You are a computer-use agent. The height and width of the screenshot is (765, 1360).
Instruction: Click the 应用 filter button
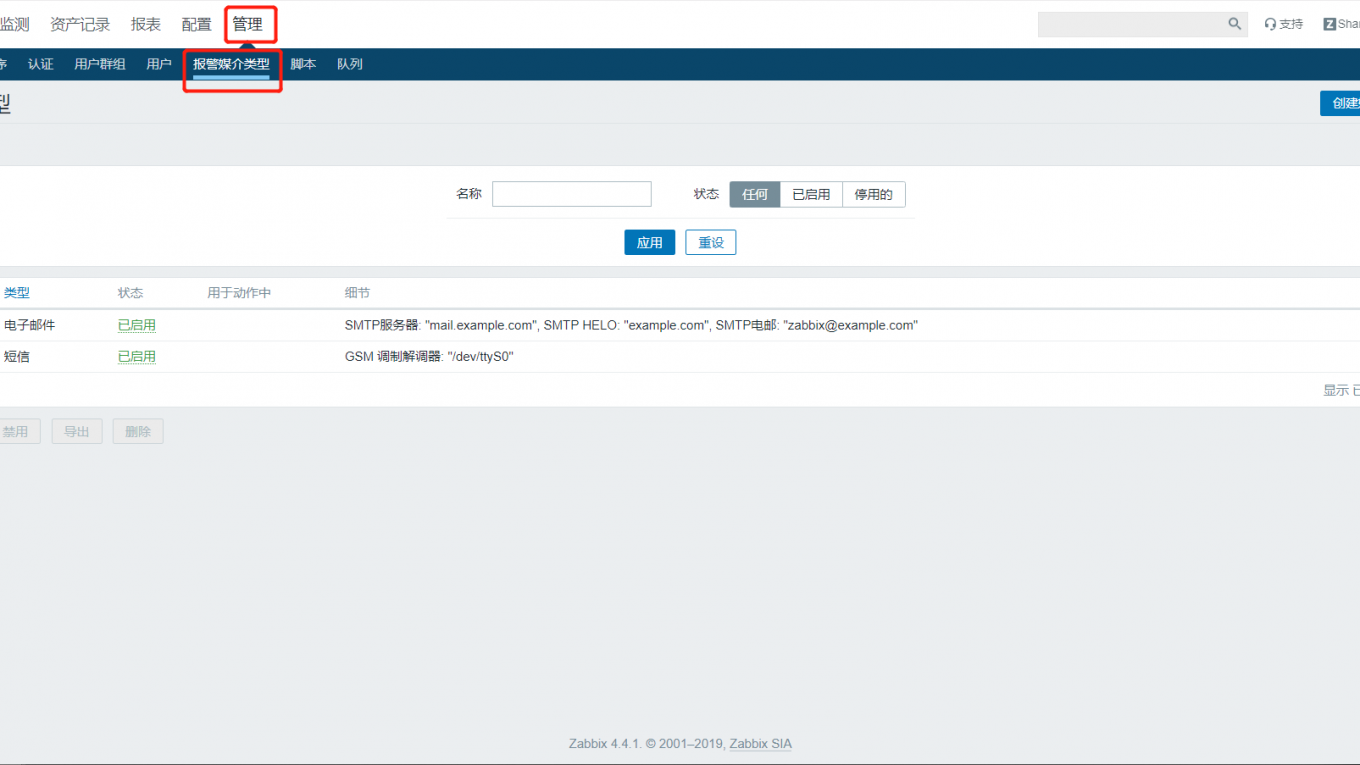pos(650,243)
